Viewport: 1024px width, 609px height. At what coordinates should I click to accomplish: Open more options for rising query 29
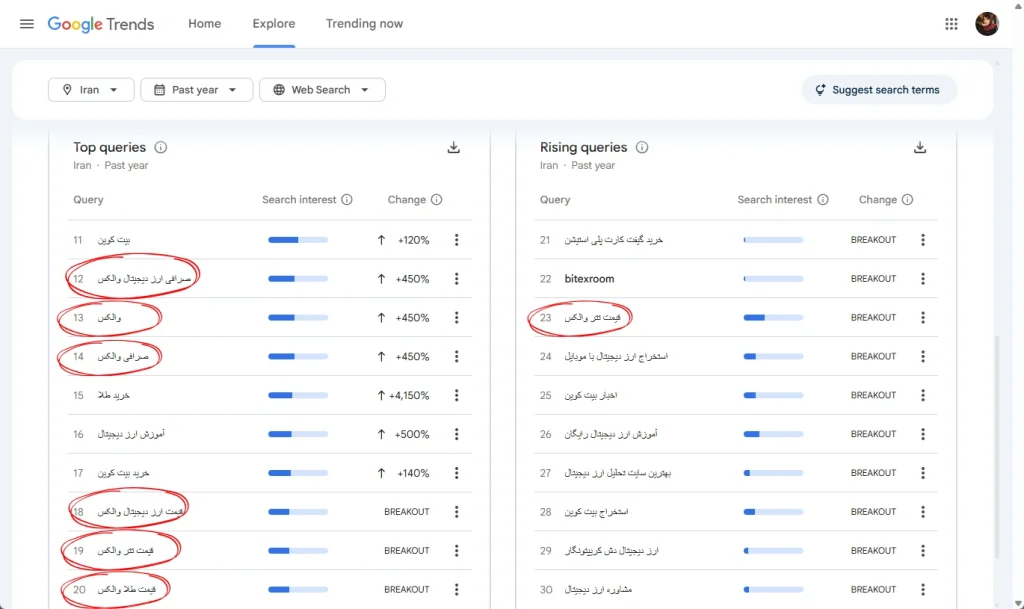pos(923,551)
